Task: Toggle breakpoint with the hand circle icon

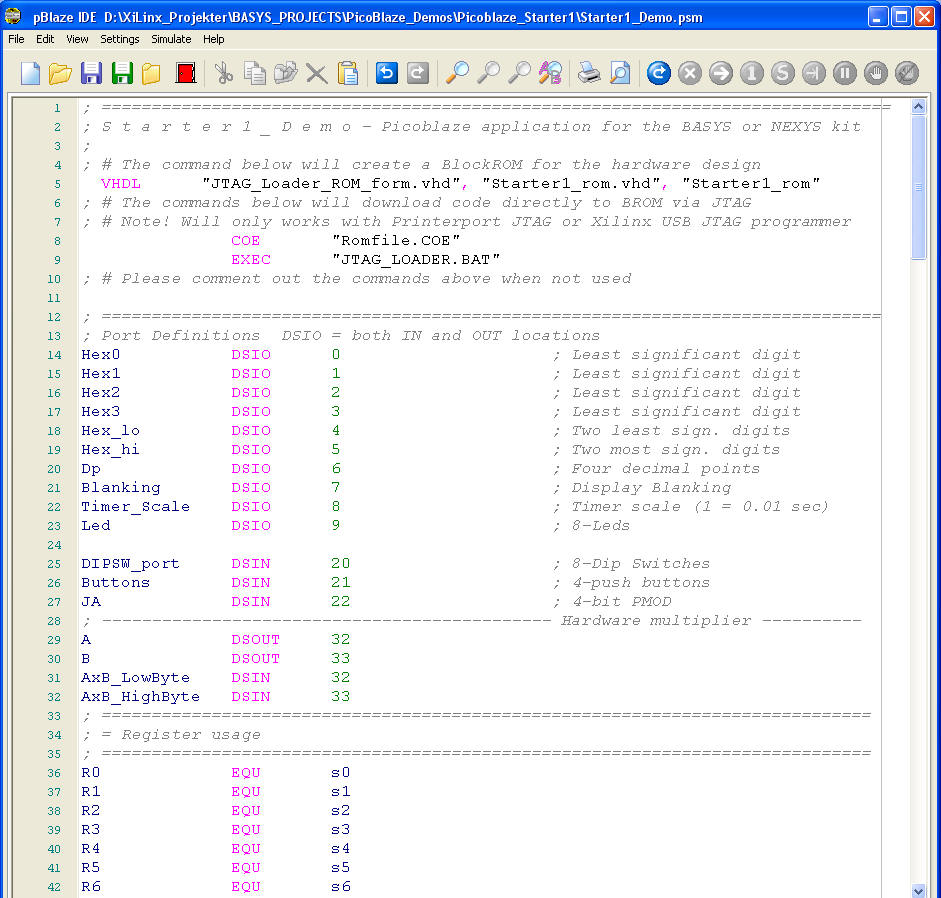Action: [876, 73]
